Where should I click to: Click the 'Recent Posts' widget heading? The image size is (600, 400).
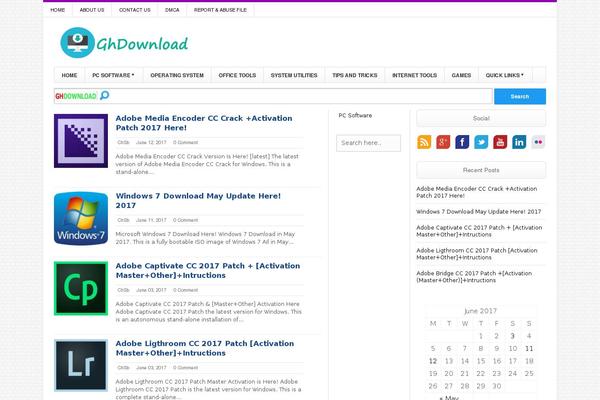click(481, 170)
